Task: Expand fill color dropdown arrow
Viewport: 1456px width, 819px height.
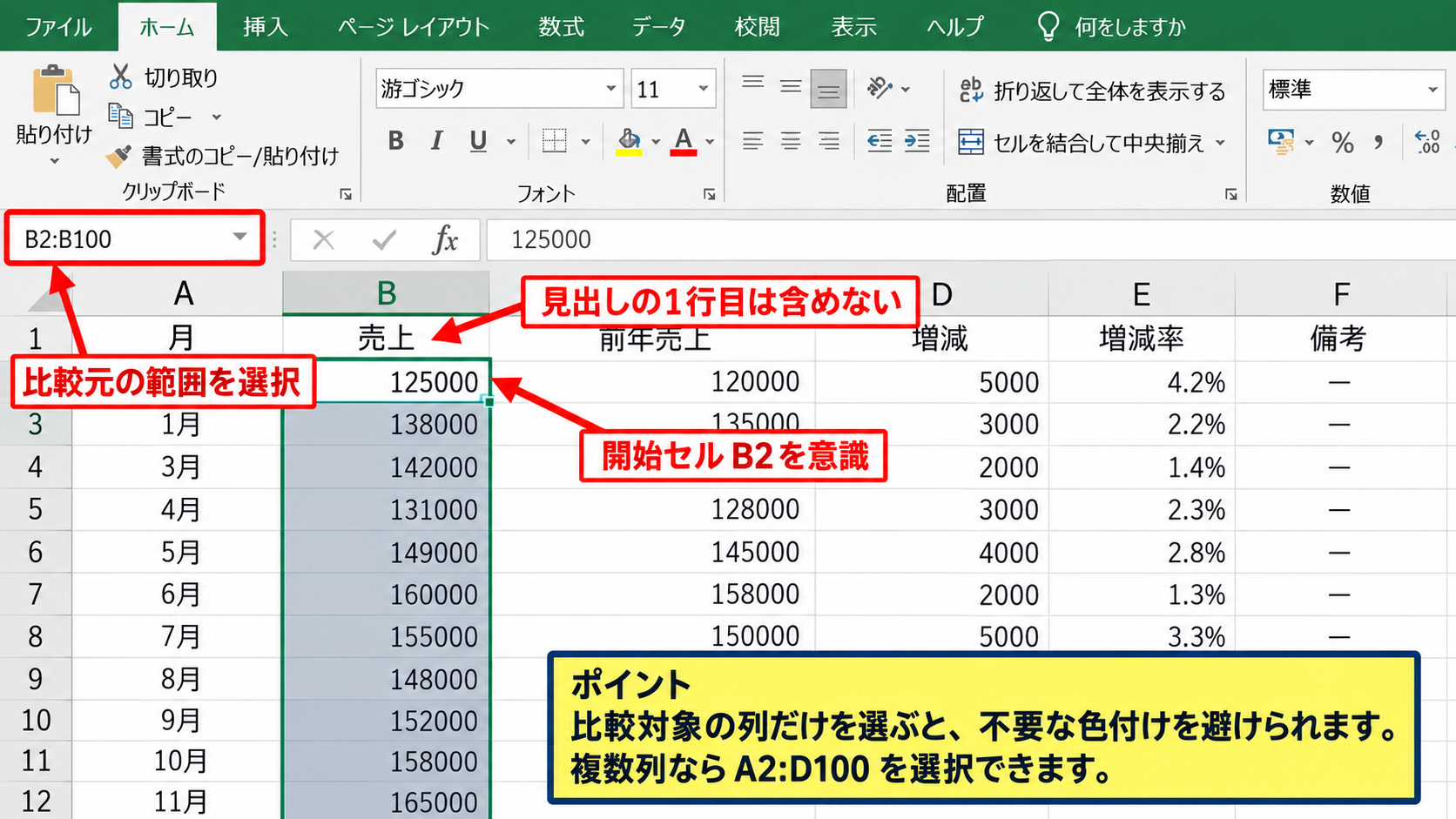Action: [x=656, y=142]
